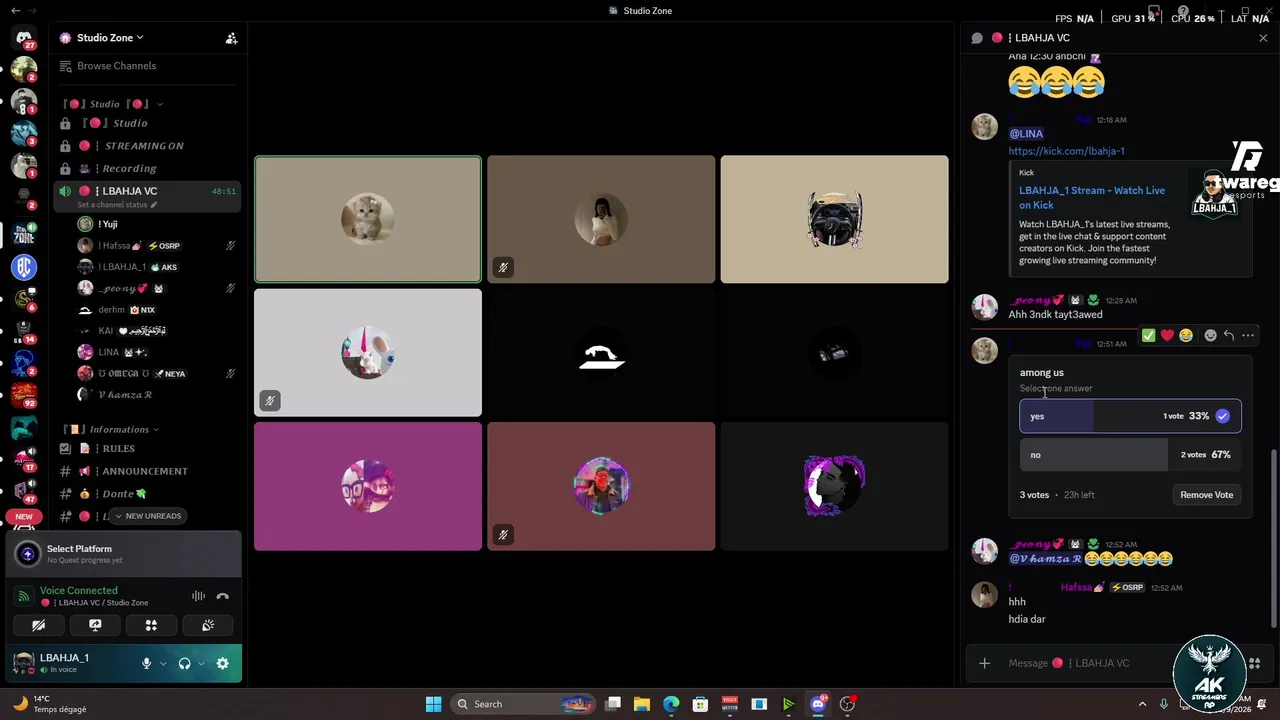
Task: Open Microsoft Store from taskbar
Action: pyautogui.click(x=700, y=704)
